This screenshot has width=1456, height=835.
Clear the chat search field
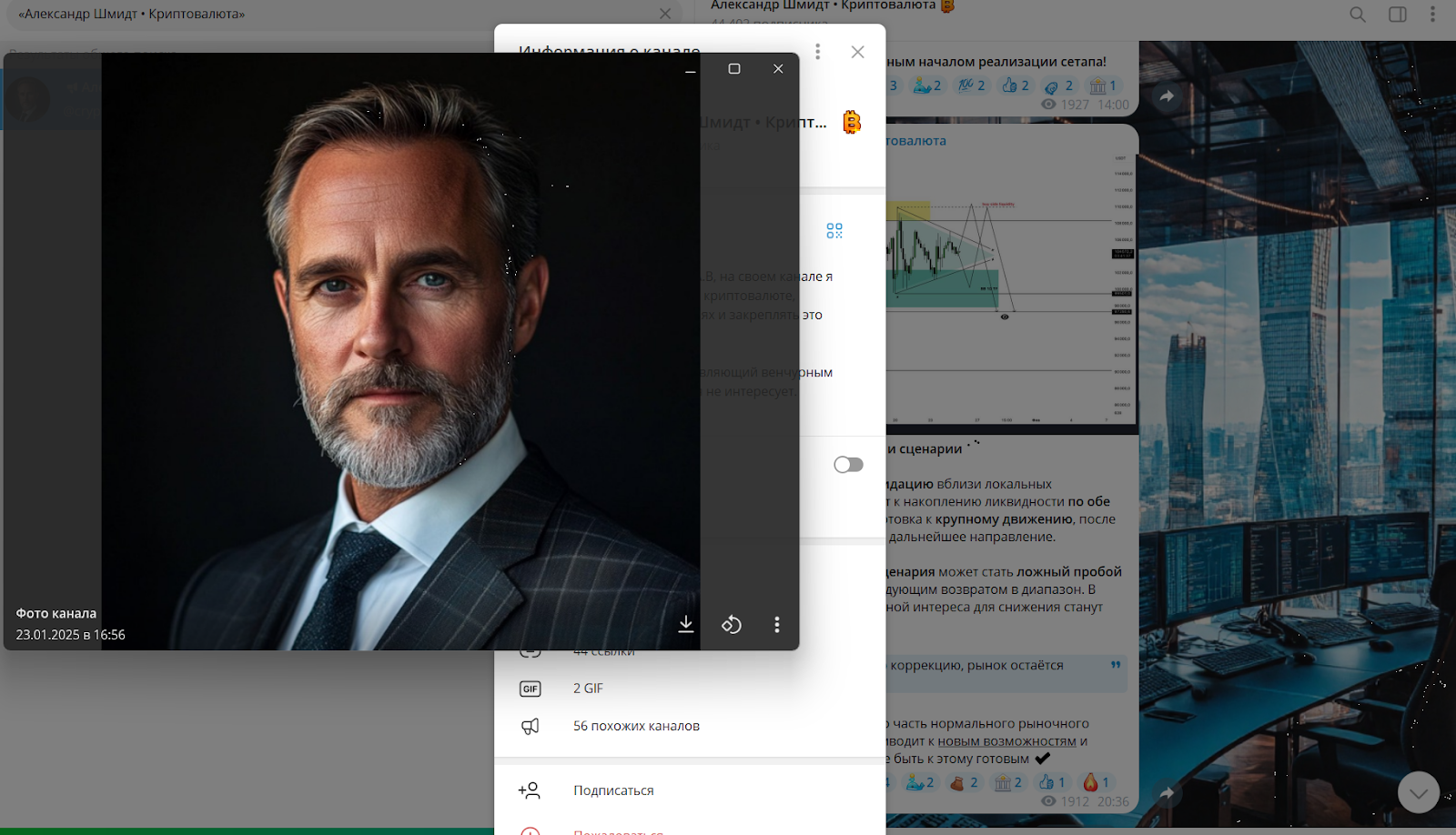pos(665,14)
